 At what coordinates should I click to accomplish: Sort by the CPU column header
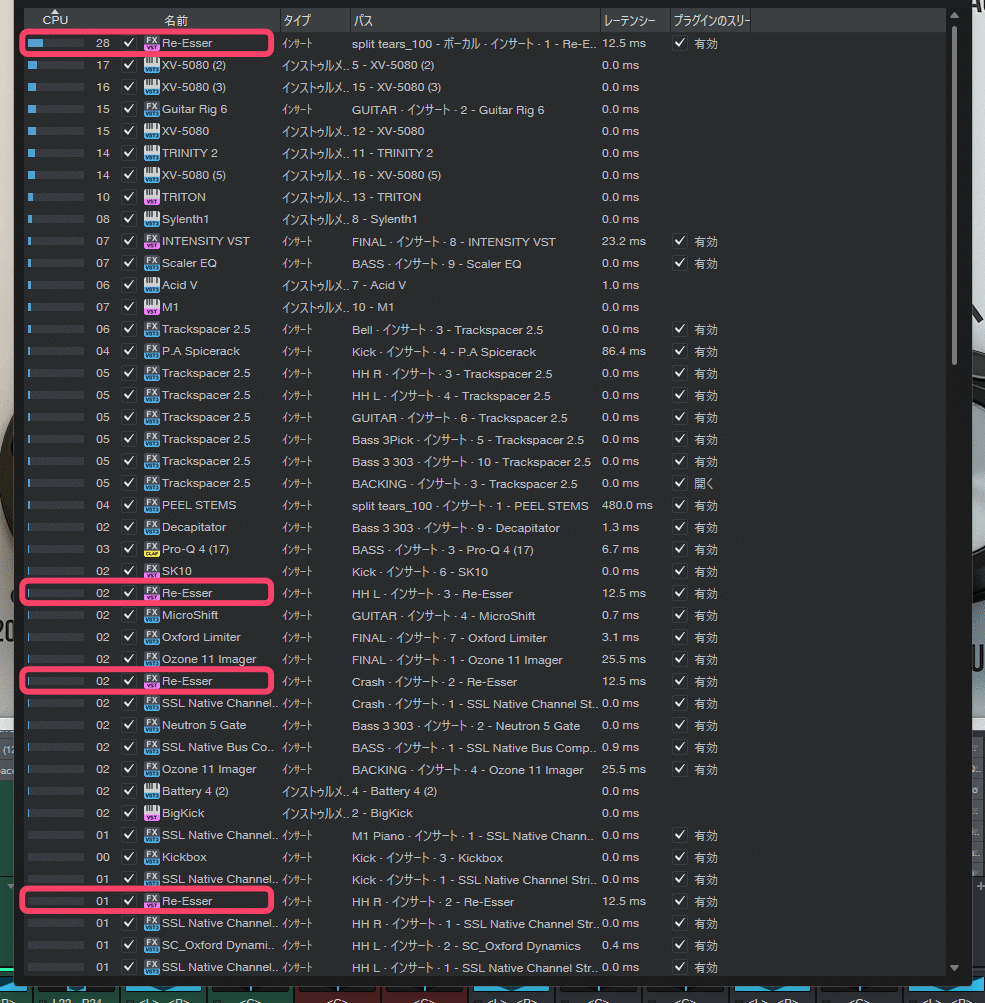click(56, 20)
